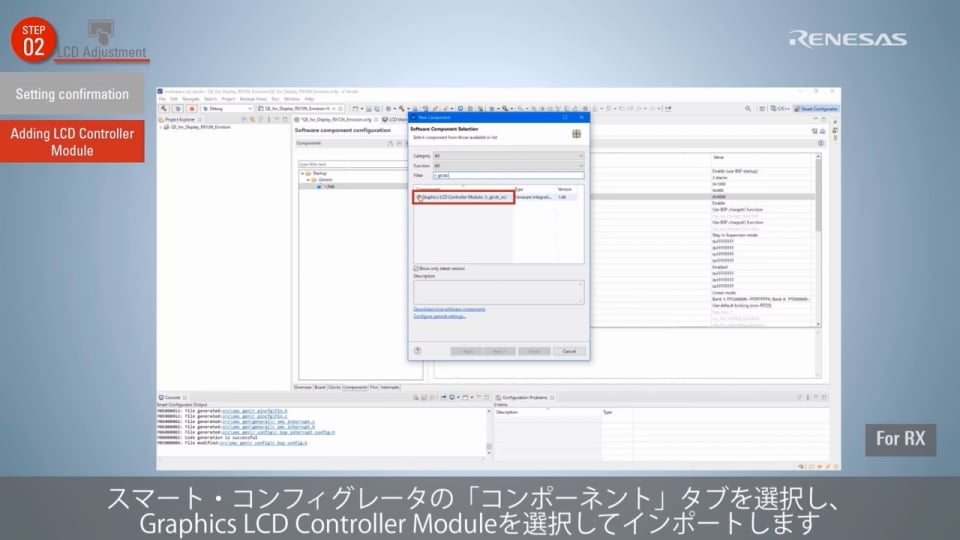Click the Configuration Problems tab icon

coord(497,397)
